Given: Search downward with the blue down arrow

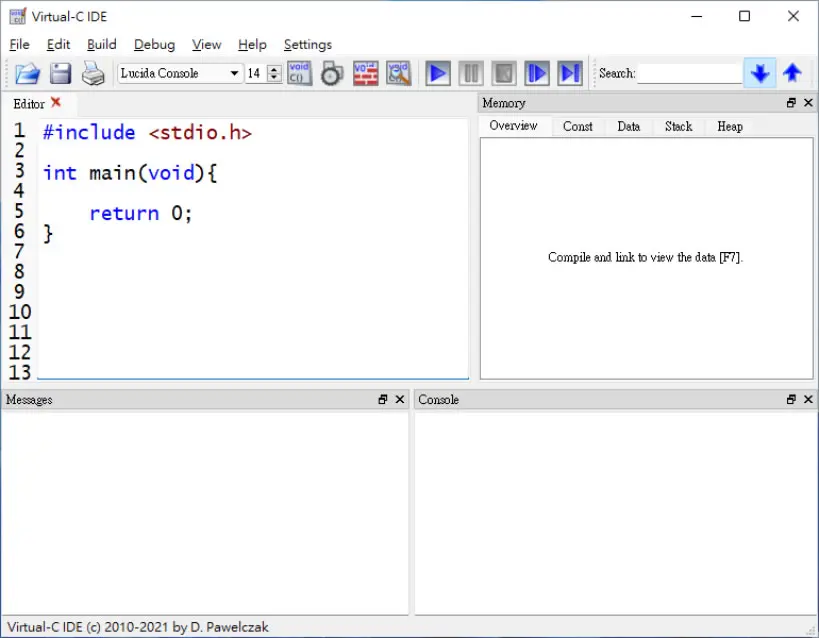Looking at the screenshot, I should pos(760,73).
